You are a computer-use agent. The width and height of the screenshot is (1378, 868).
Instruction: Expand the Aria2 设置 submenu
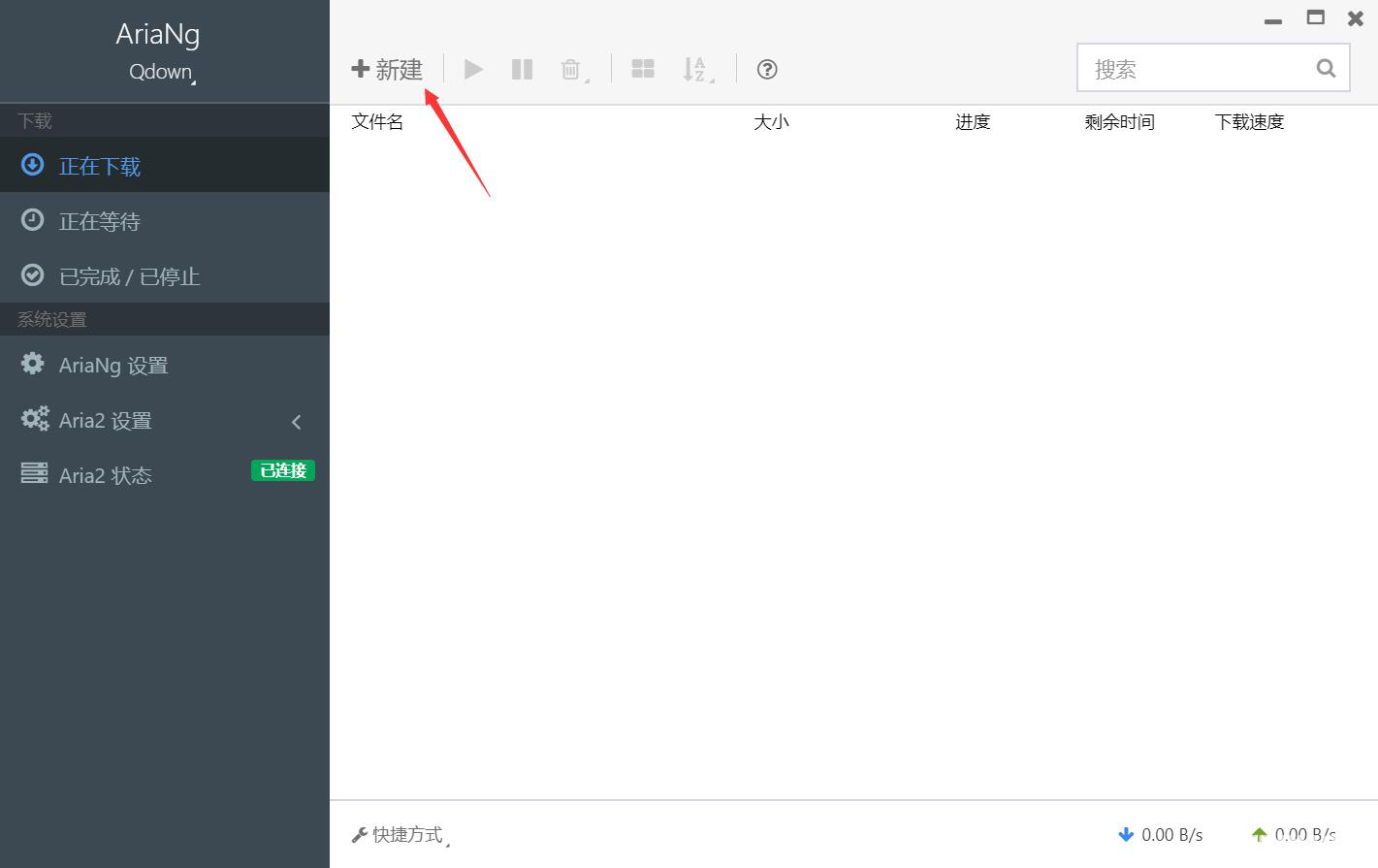[165, 420]
